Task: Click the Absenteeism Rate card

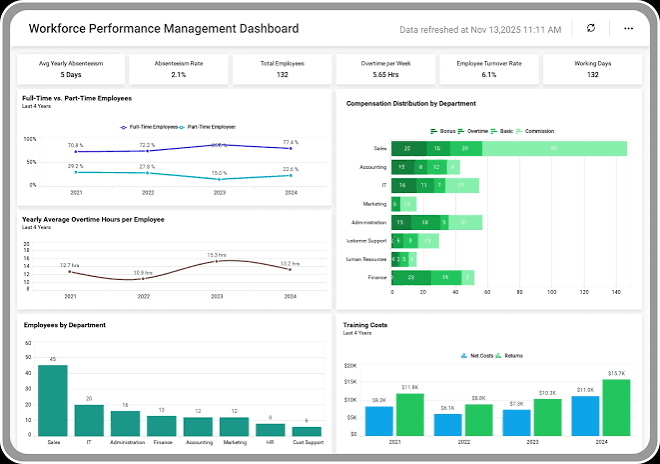Action: click(x=178, y=69)
